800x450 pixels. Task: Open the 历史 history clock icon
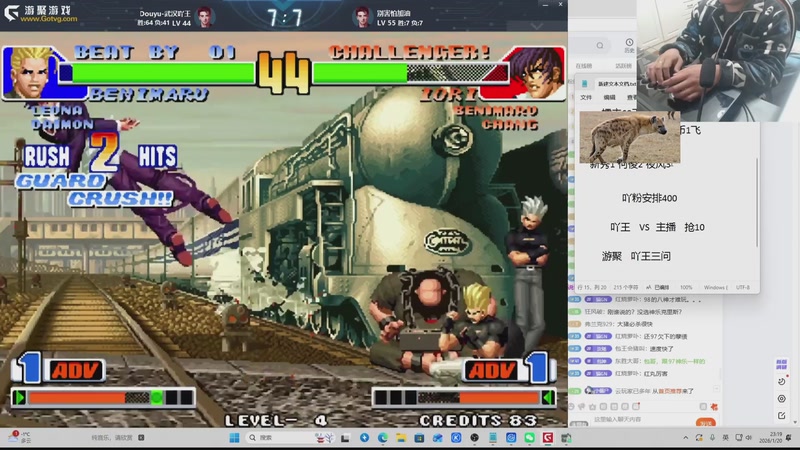pyautogui.click(x=629, y=45)
